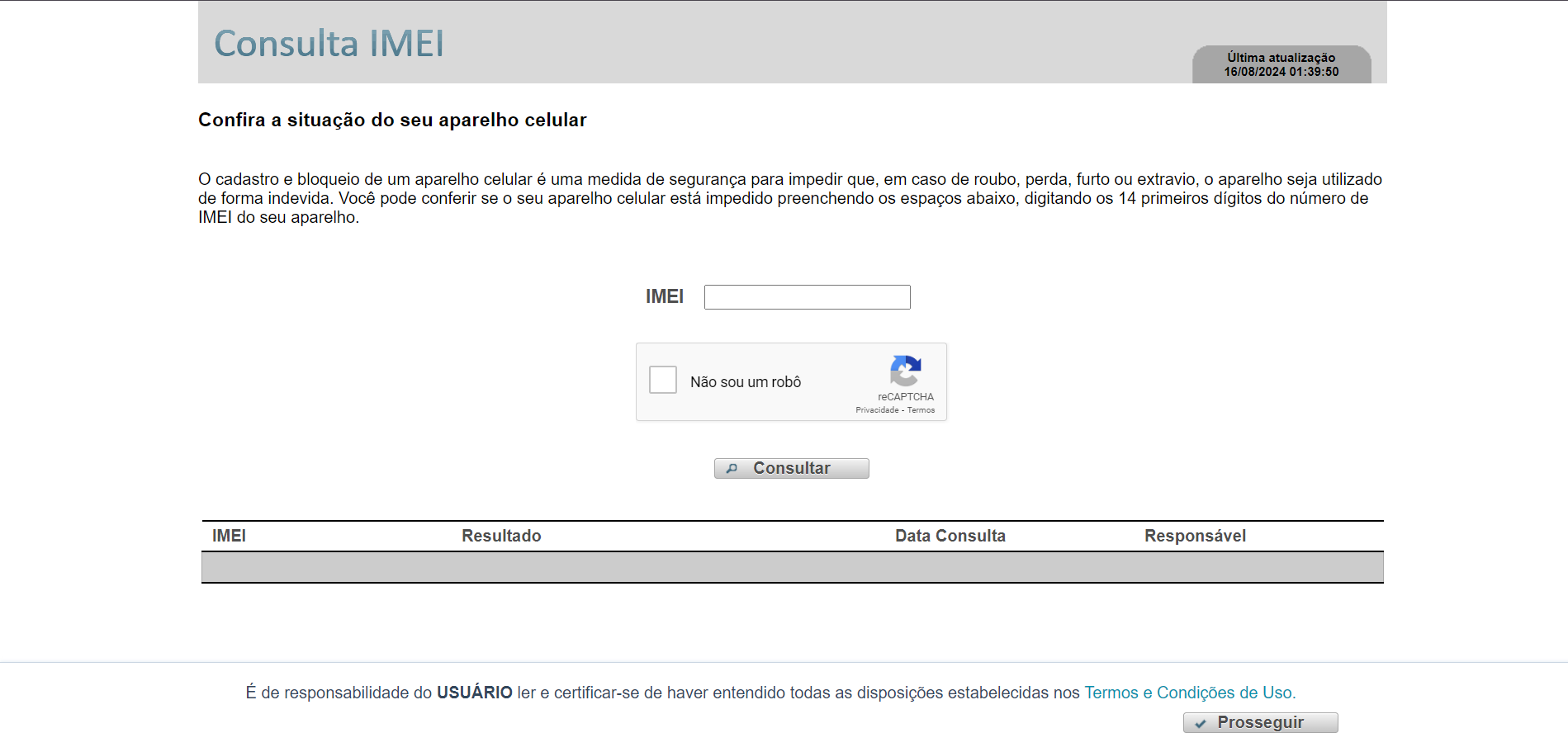
Task: Click the 'Não sou um robô' label text
Action: (x=746, y=382)
